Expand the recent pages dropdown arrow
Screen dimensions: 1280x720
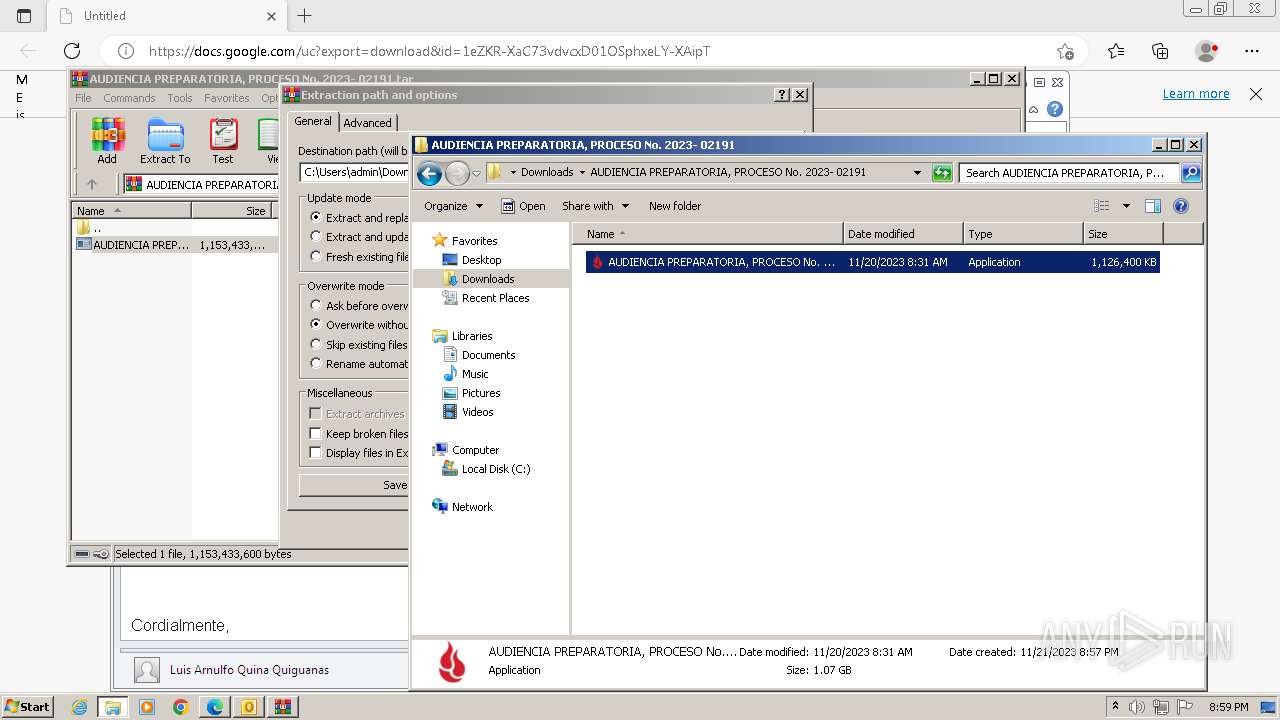(x=476, y=173)
